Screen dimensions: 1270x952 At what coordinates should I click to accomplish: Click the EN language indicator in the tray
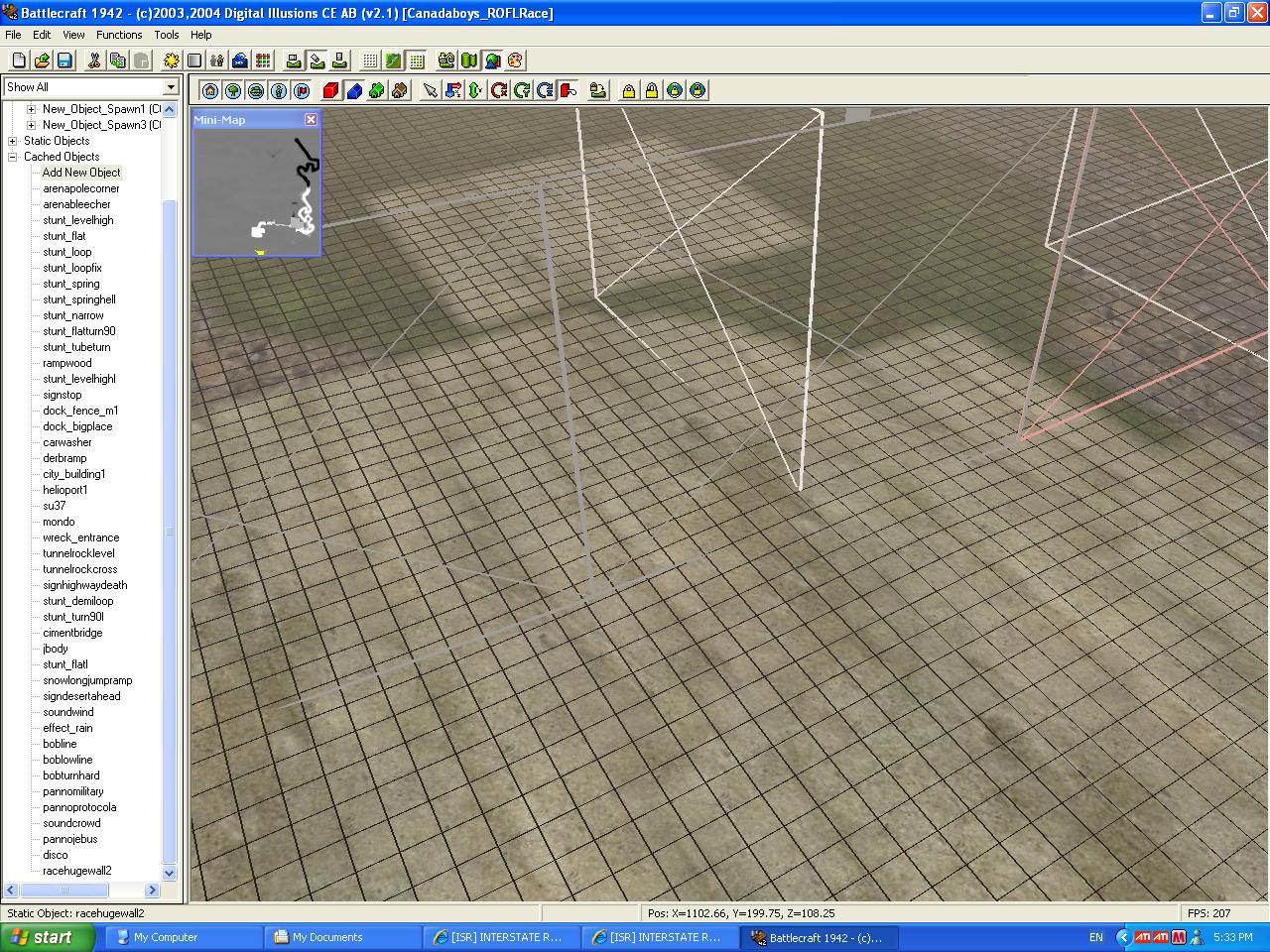click(x=1096, y=937)
